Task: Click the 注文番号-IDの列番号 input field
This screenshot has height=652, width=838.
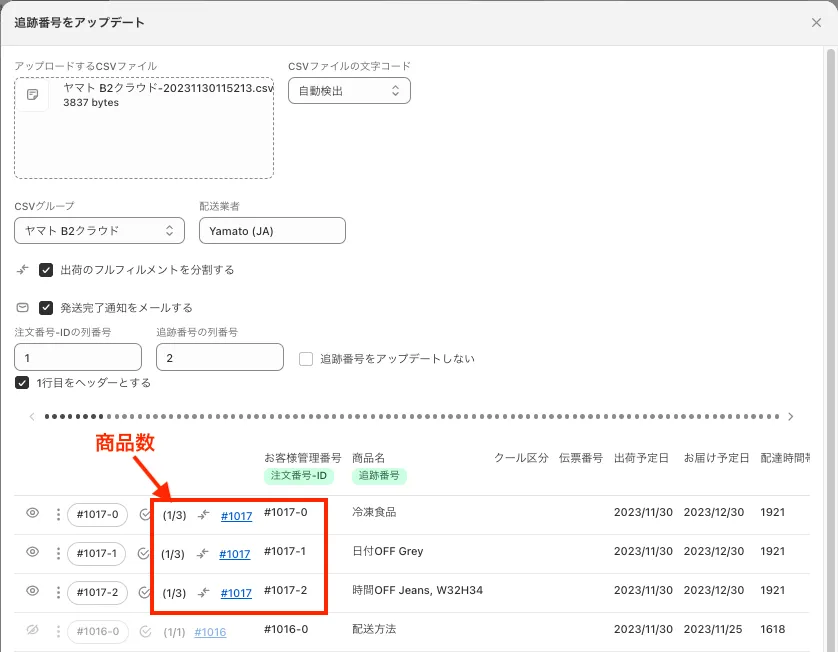Action: click(x=78, y=357)
